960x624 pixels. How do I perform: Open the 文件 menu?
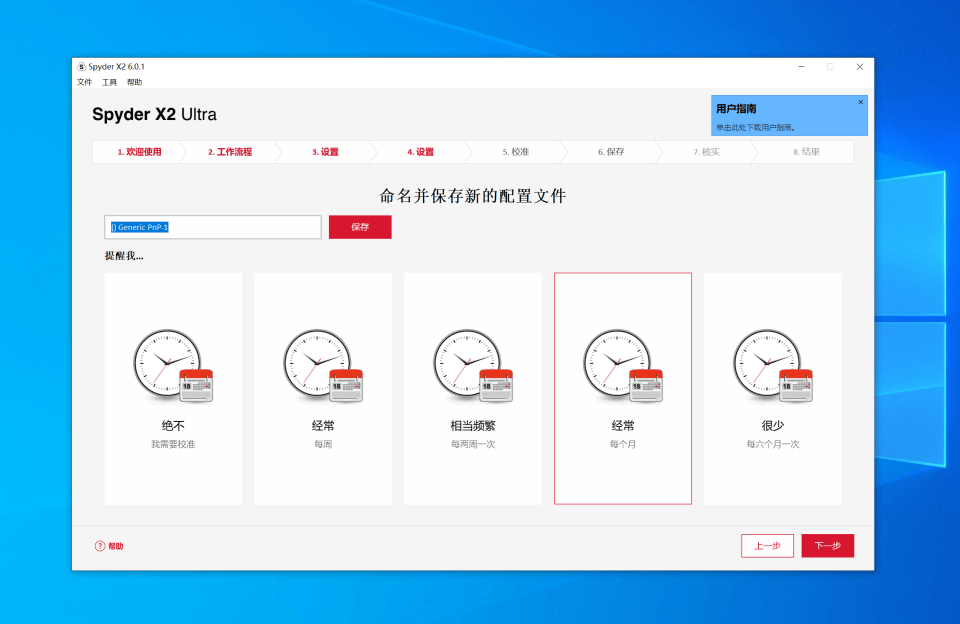click(84, 82)
